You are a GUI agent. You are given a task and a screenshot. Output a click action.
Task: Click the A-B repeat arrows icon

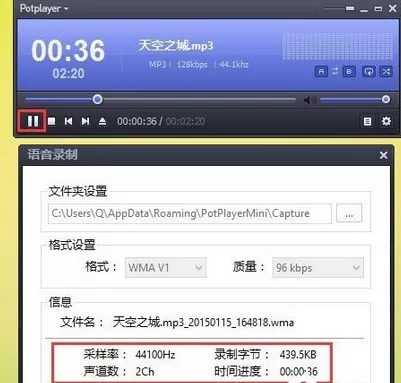coord(335,71)
